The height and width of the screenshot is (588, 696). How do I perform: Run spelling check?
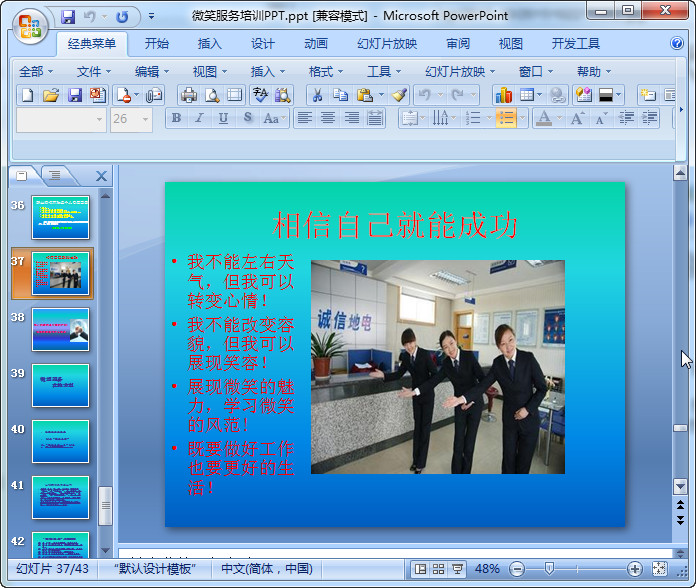click(x=260, y=95)
